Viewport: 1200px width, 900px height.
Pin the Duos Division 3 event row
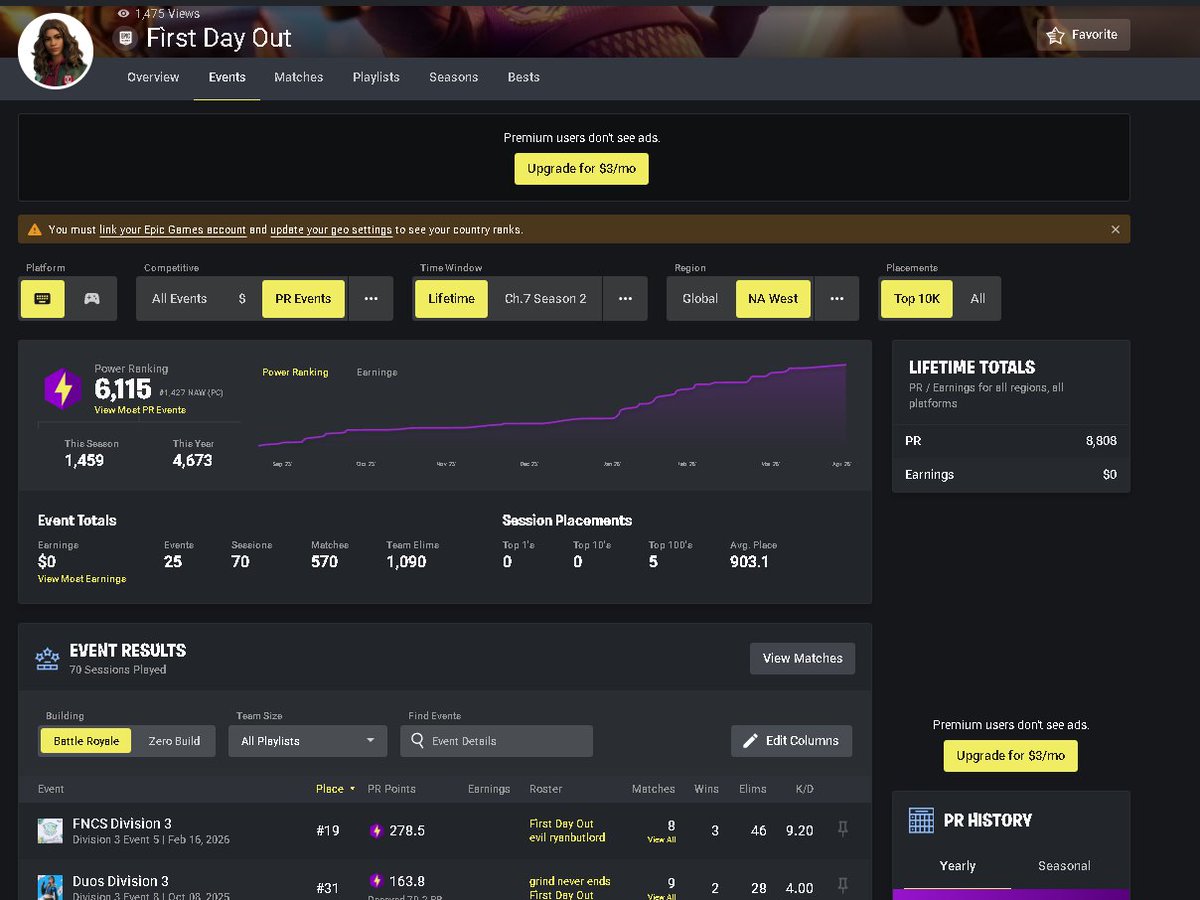click(843, 886)
